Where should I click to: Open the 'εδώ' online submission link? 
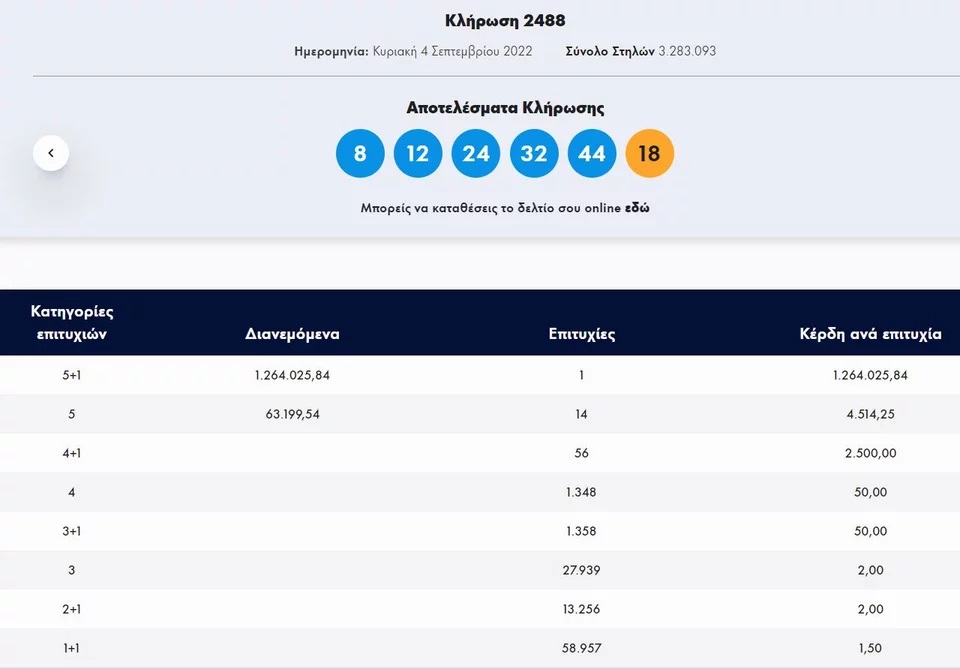637,209
